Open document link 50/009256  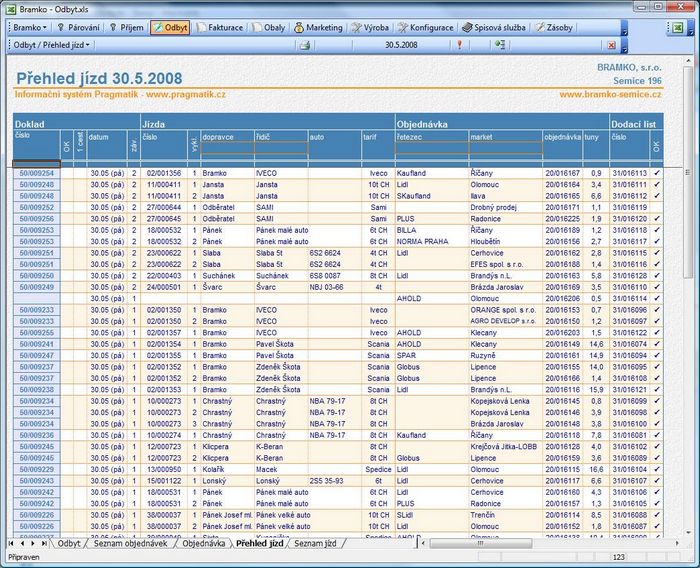coord(37,219)
